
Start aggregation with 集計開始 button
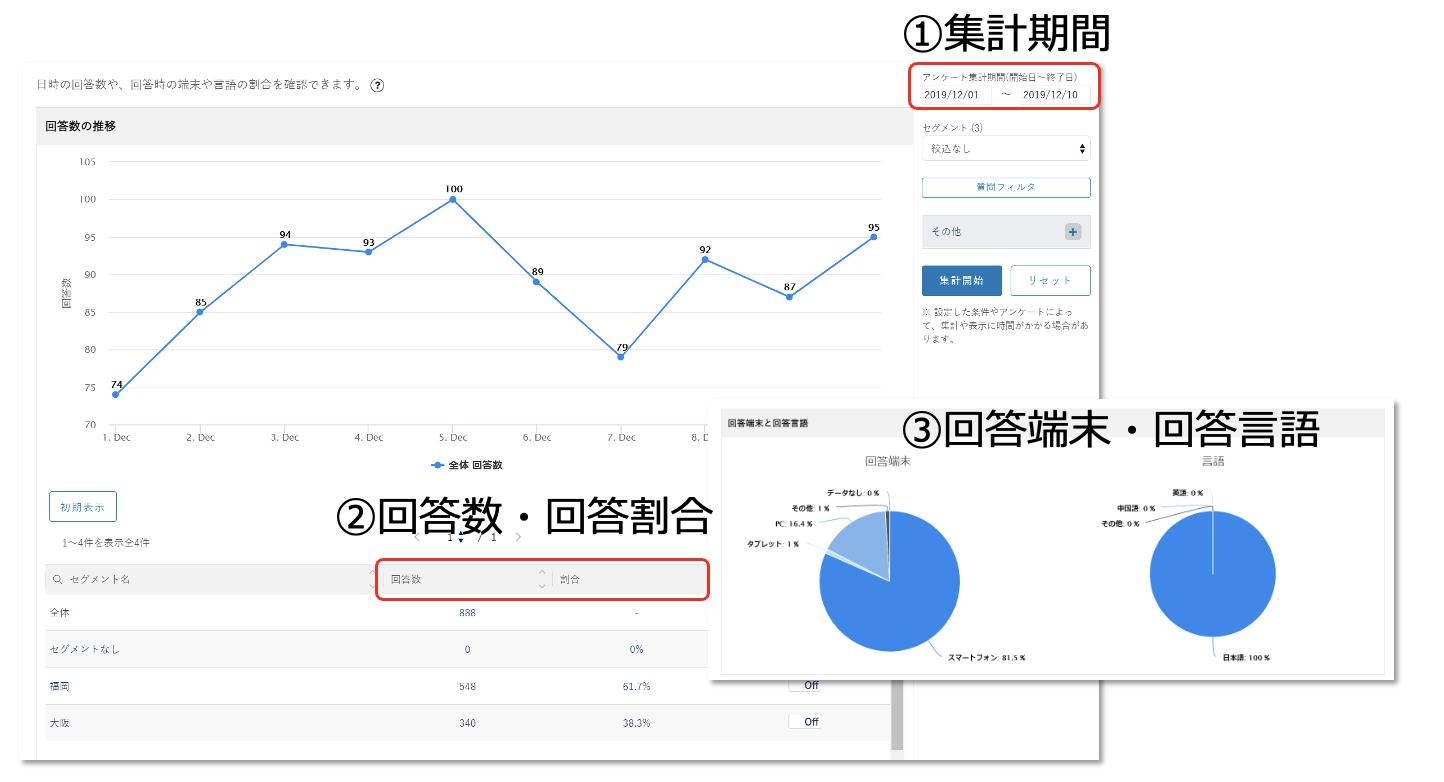click(x=961, y=281)
